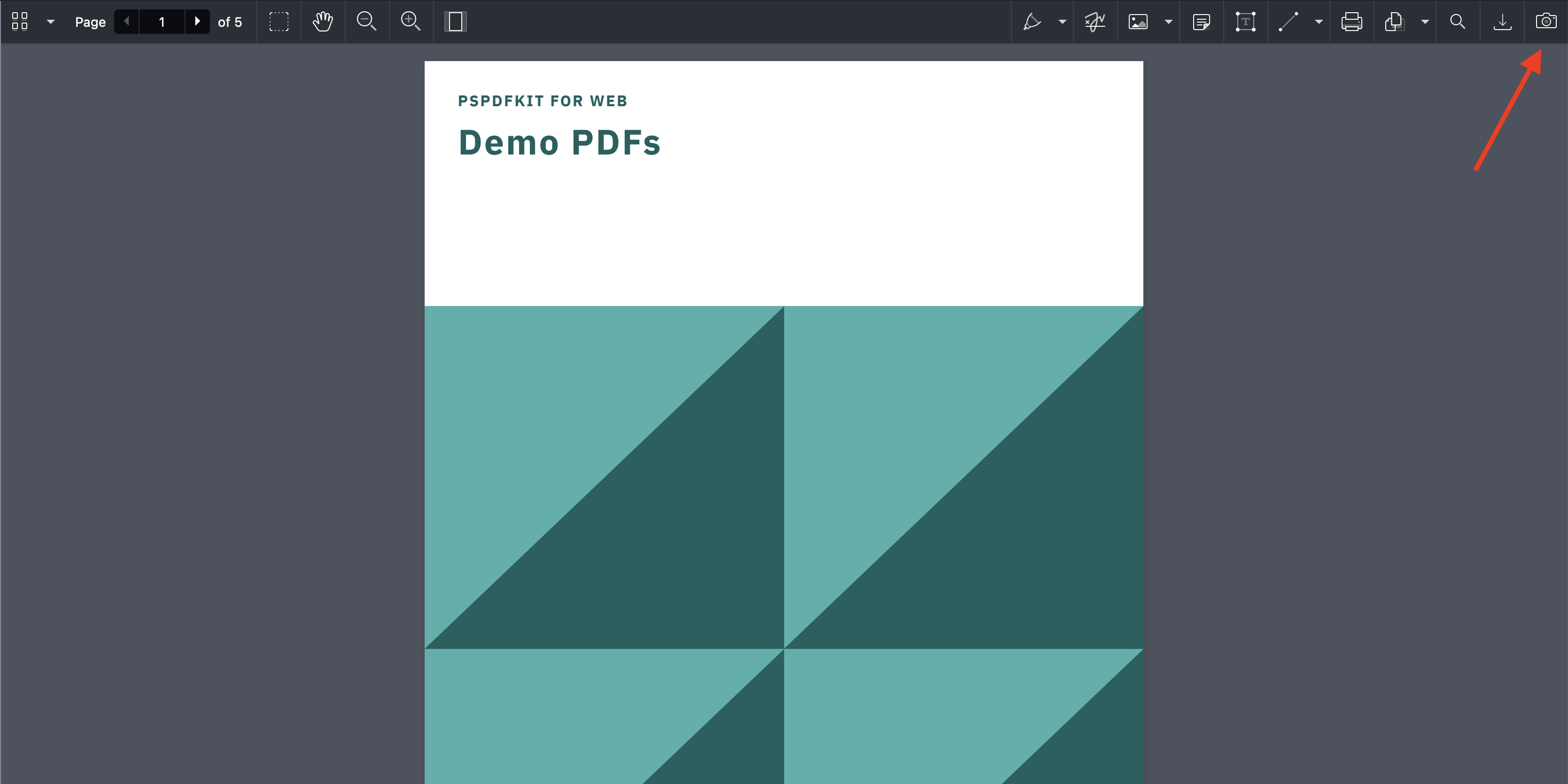Viewport: 1568px width, 784px height.
Task: Select the text box annotation tool
Action: click(x=1245, y=21)
